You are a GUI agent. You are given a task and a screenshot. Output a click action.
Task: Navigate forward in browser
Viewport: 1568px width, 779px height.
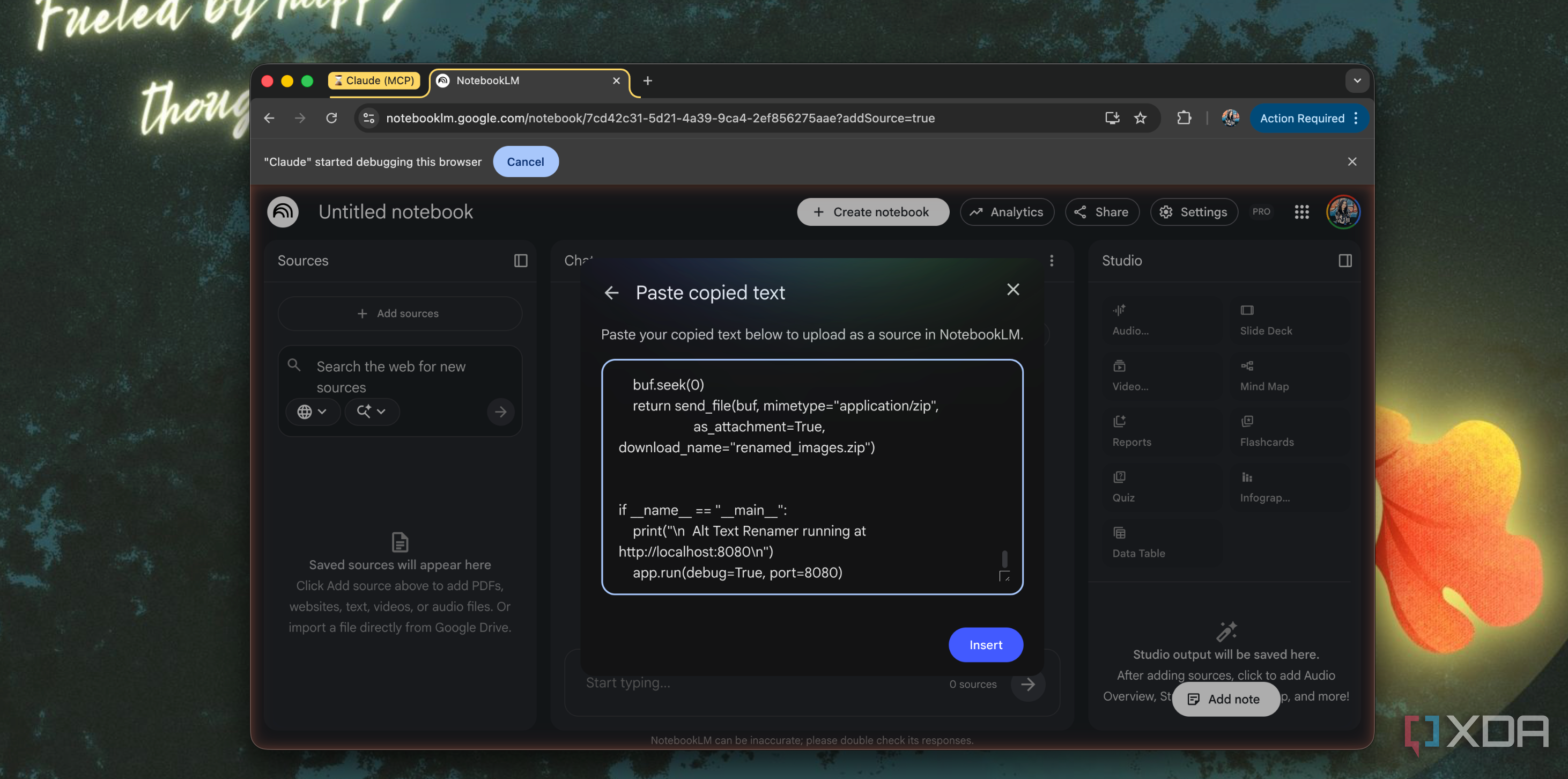point(300,118)
